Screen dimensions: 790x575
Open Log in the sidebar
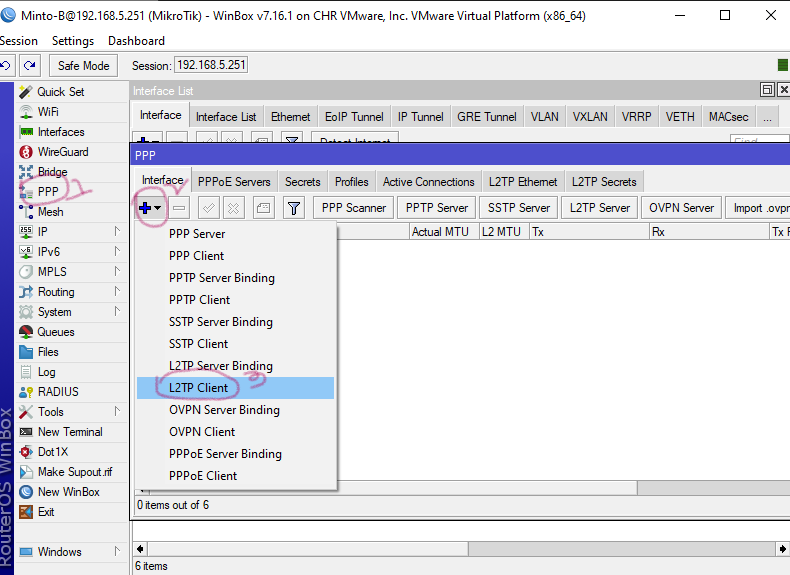(x=72, y=372)
